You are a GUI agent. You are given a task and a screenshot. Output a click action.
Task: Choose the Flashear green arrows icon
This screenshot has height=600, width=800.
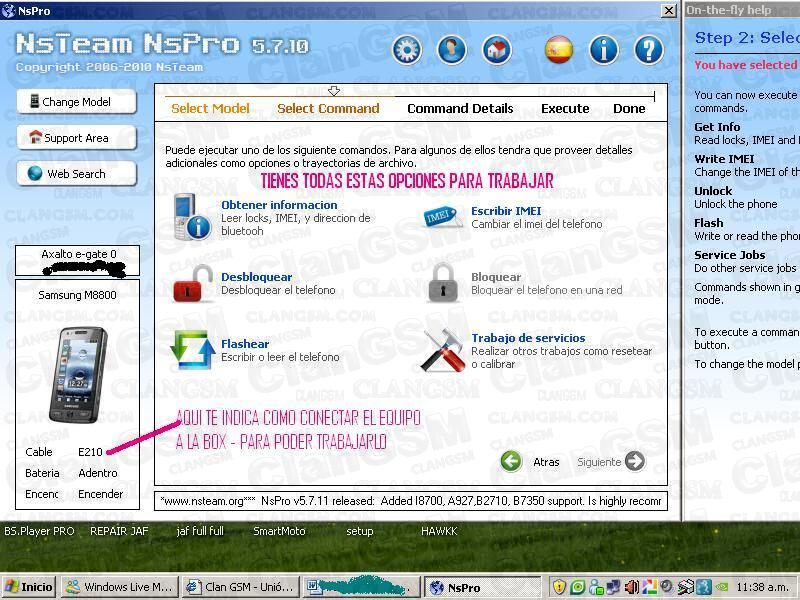193,348
